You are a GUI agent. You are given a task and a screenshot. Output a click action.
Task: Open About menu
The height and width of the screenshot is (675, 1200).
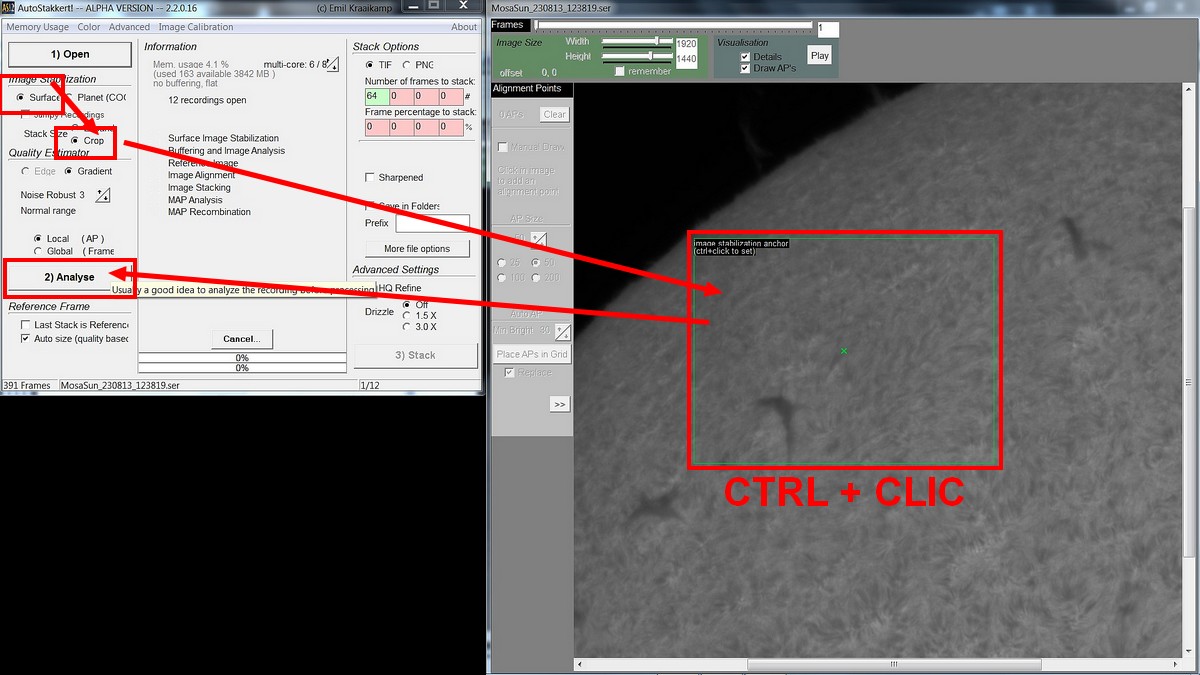464,27
